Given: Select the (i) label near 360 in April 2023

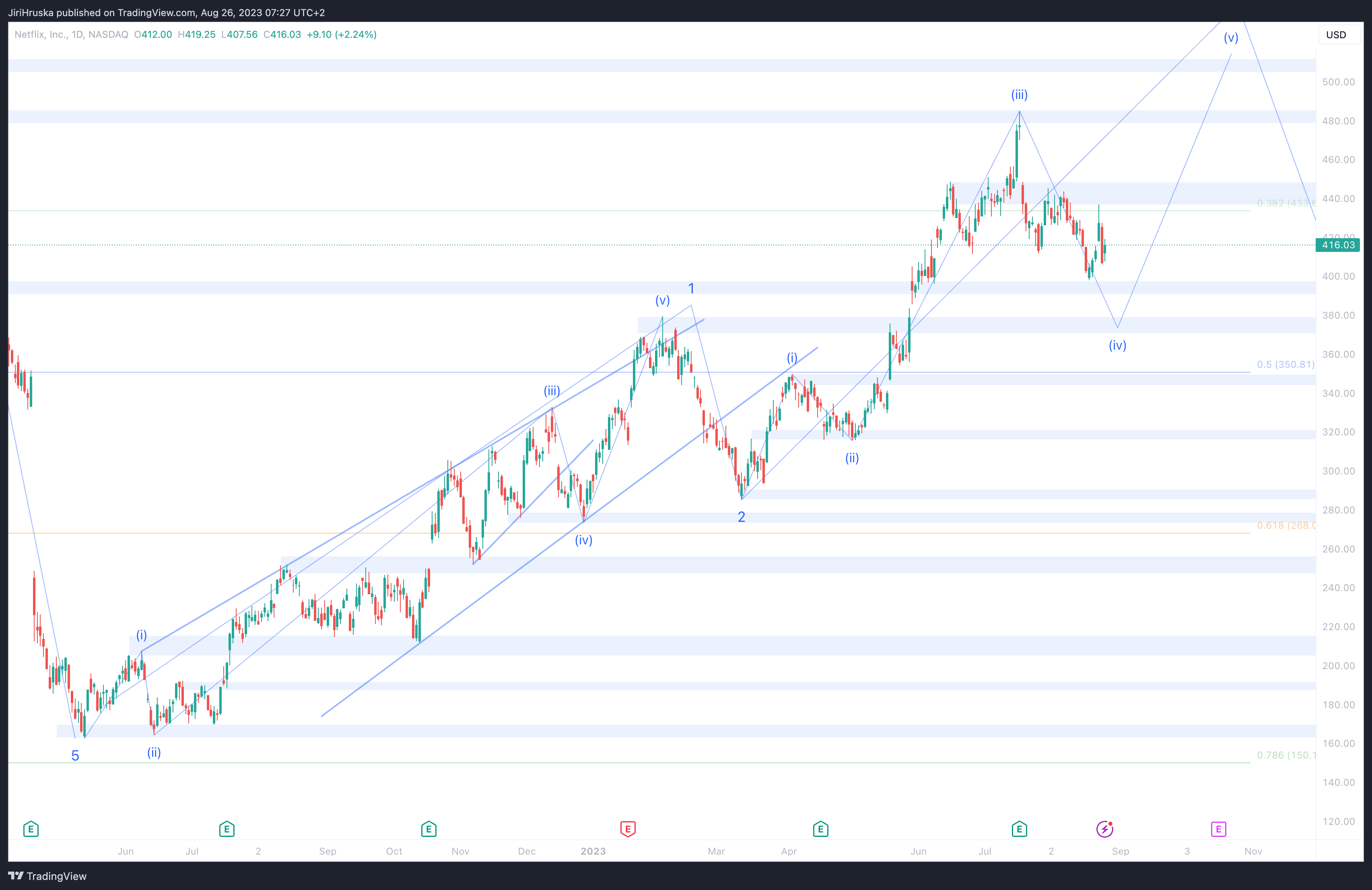Looking at the screenshot, I should coord(792,358).
